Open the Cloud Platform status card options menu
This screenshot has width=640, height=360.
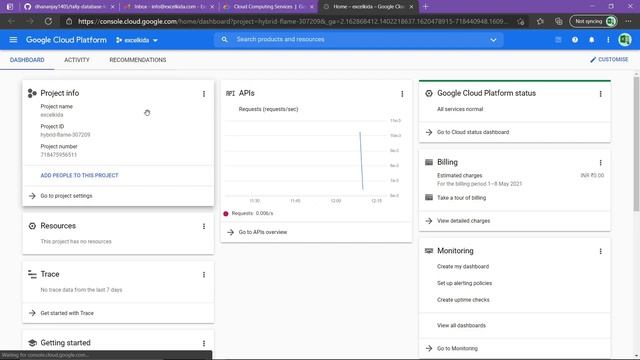click(600, 94)
